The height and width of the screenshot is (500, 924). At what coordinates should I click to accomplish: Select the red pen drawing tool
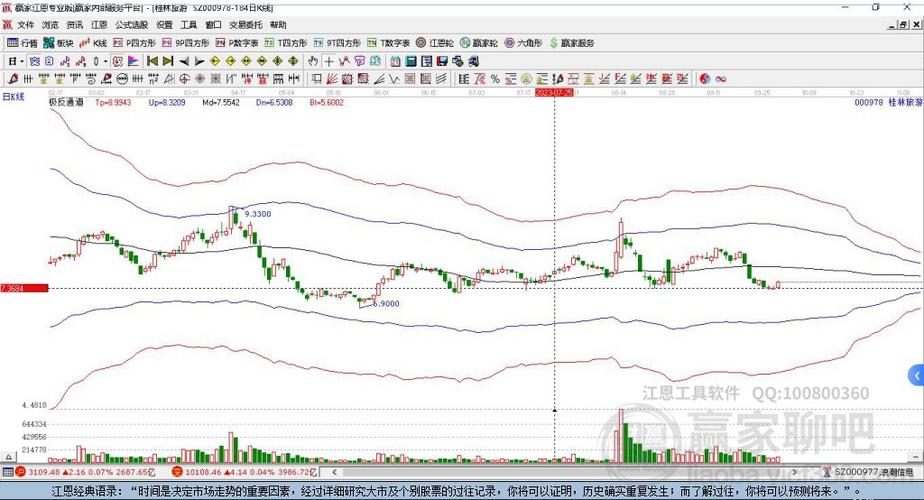[12, 78]
